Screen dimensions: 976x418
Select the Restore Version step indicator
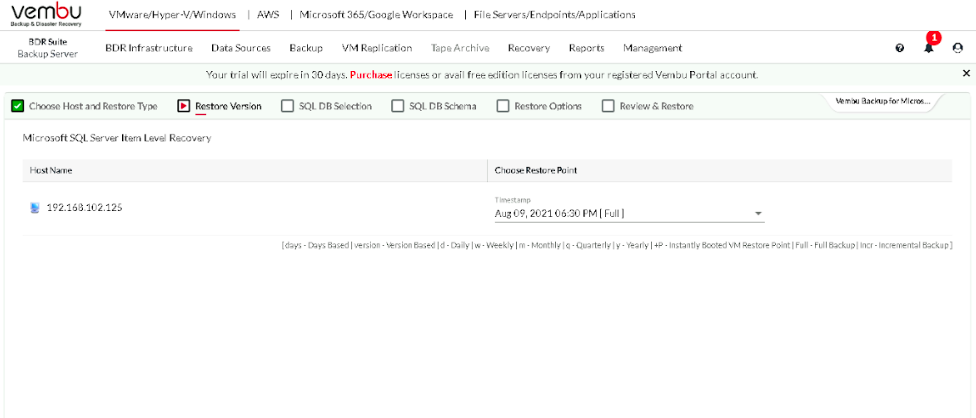(184, 106)
